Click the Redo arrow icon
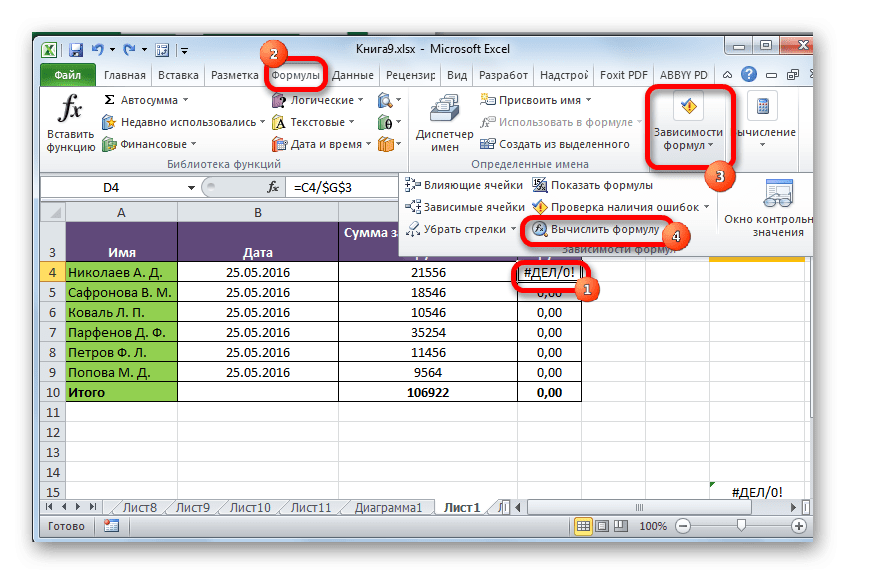870x574 pixels. click(129, 50)
